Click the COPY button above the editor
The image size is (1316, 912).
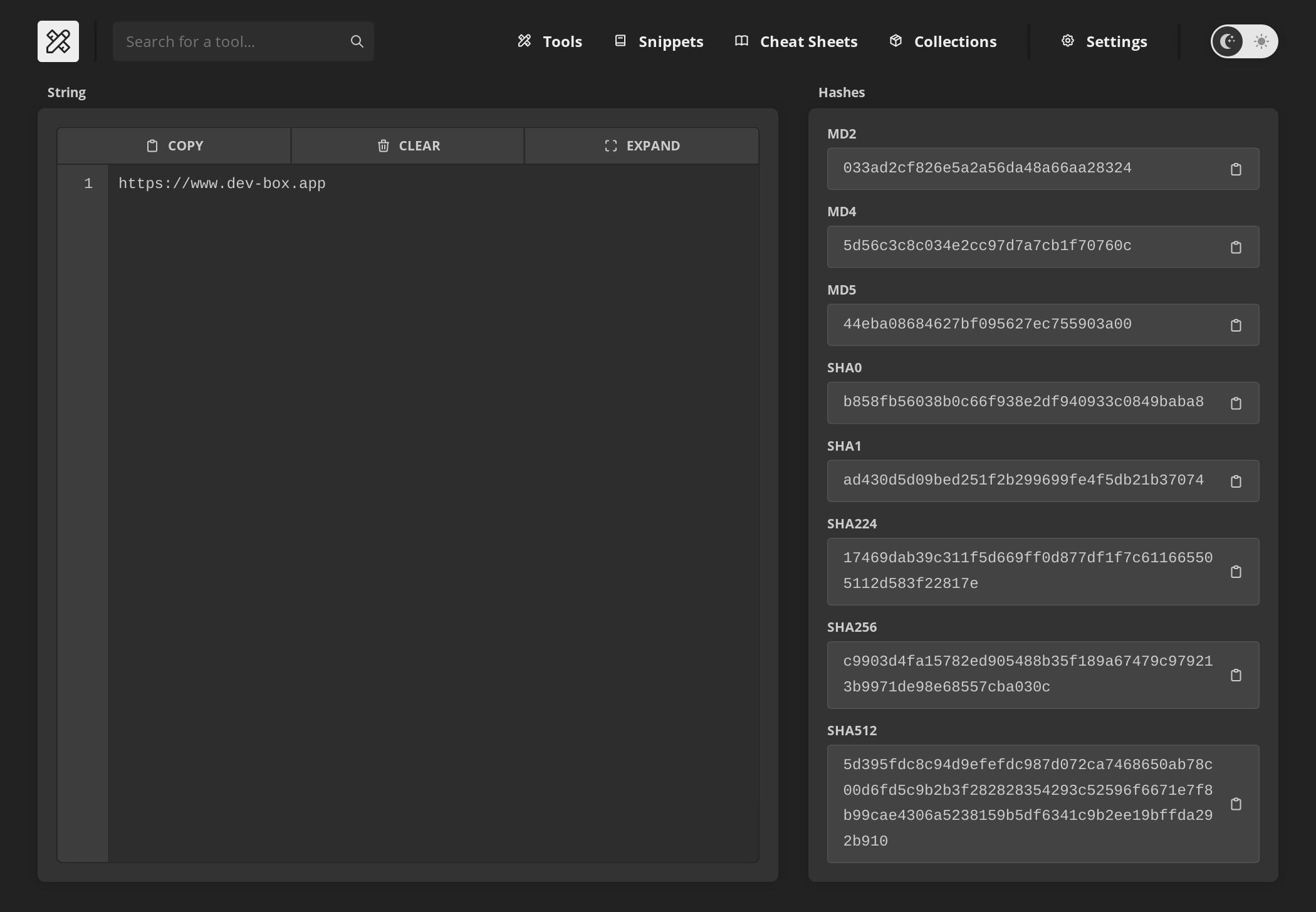click(x=174, y=146)
